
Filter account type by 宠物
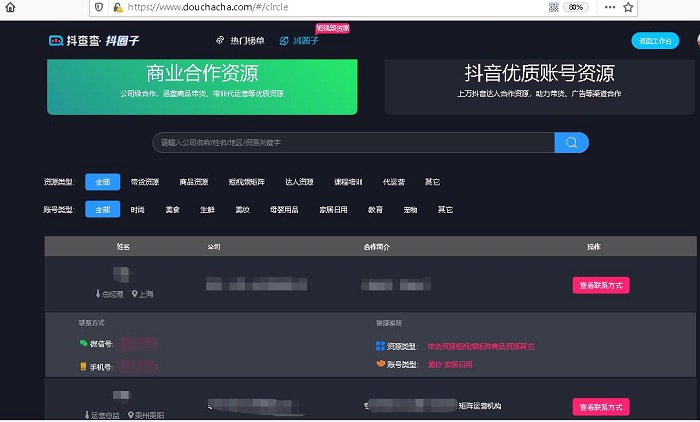point(410,209)
